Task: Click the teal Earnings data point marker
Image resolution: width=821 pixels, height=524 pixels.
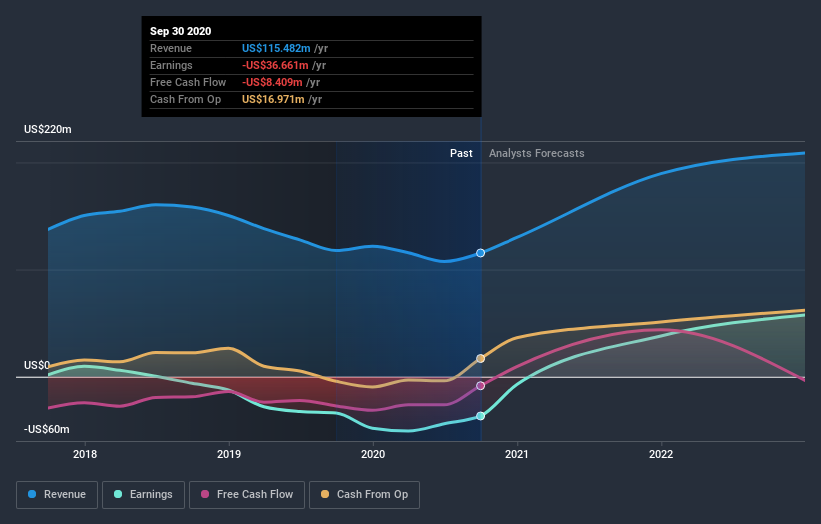Action: [480, 416]
